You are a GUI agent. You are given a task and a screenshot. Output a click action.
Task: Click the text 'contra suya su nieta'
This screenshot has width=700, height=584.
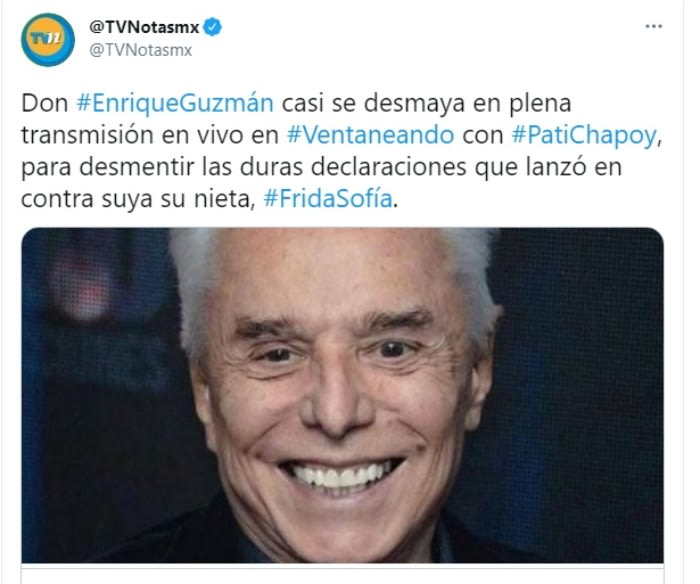pos(138,199)
